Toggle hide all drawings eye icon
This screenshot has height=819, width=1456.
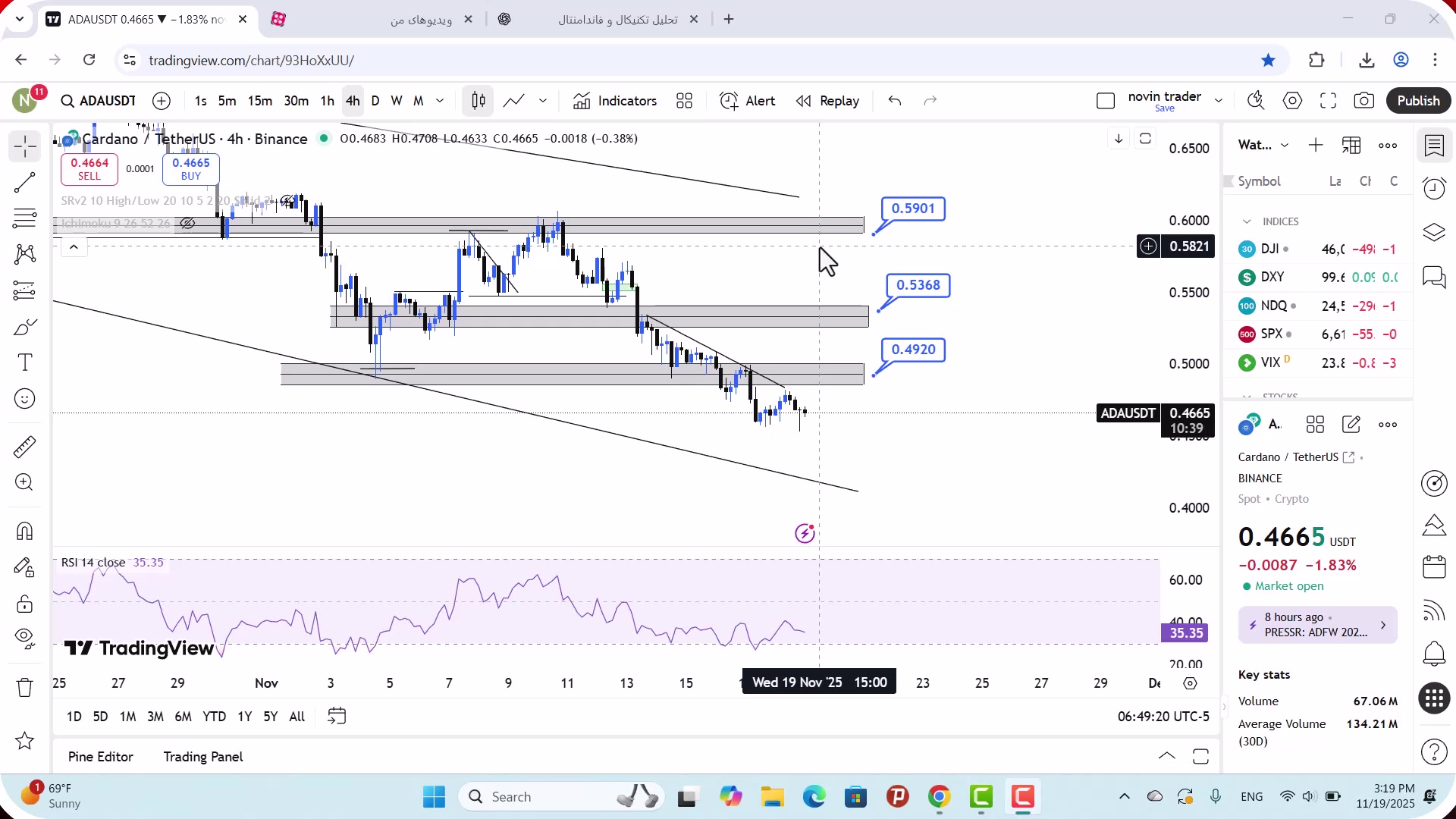point(24,639)
